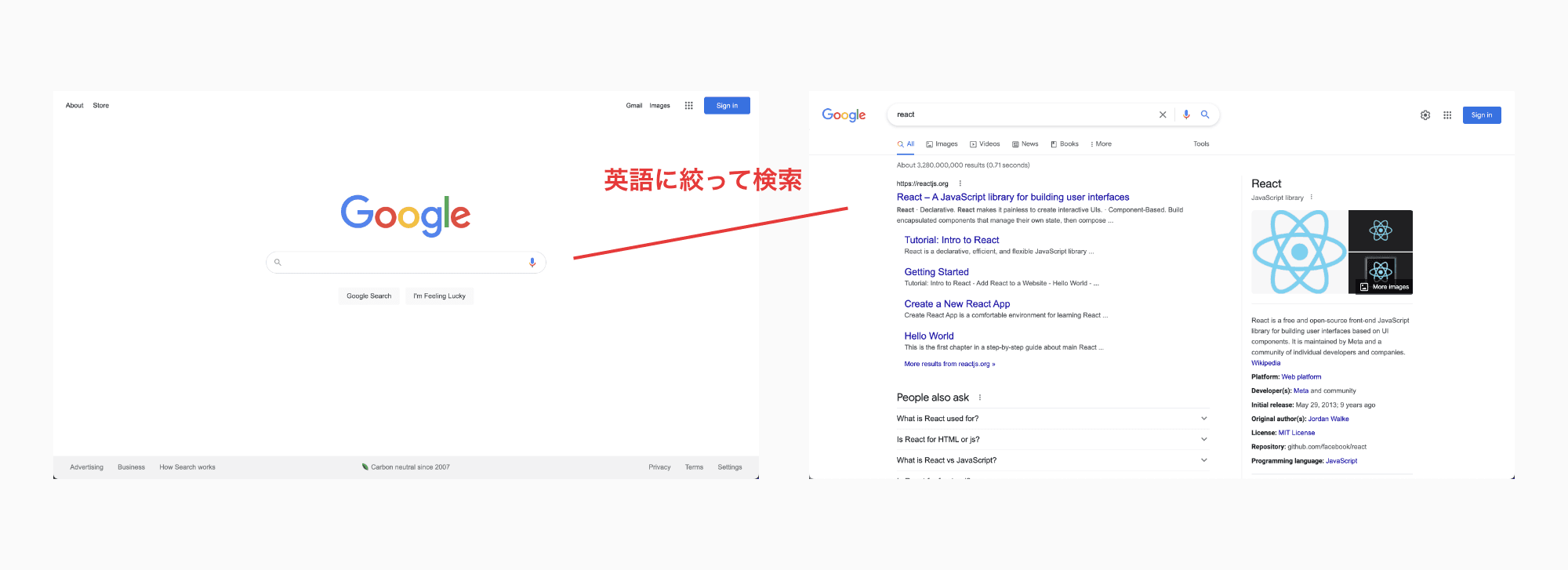
Task: Open the Advertising footer link
Action: tap(86, 467)
